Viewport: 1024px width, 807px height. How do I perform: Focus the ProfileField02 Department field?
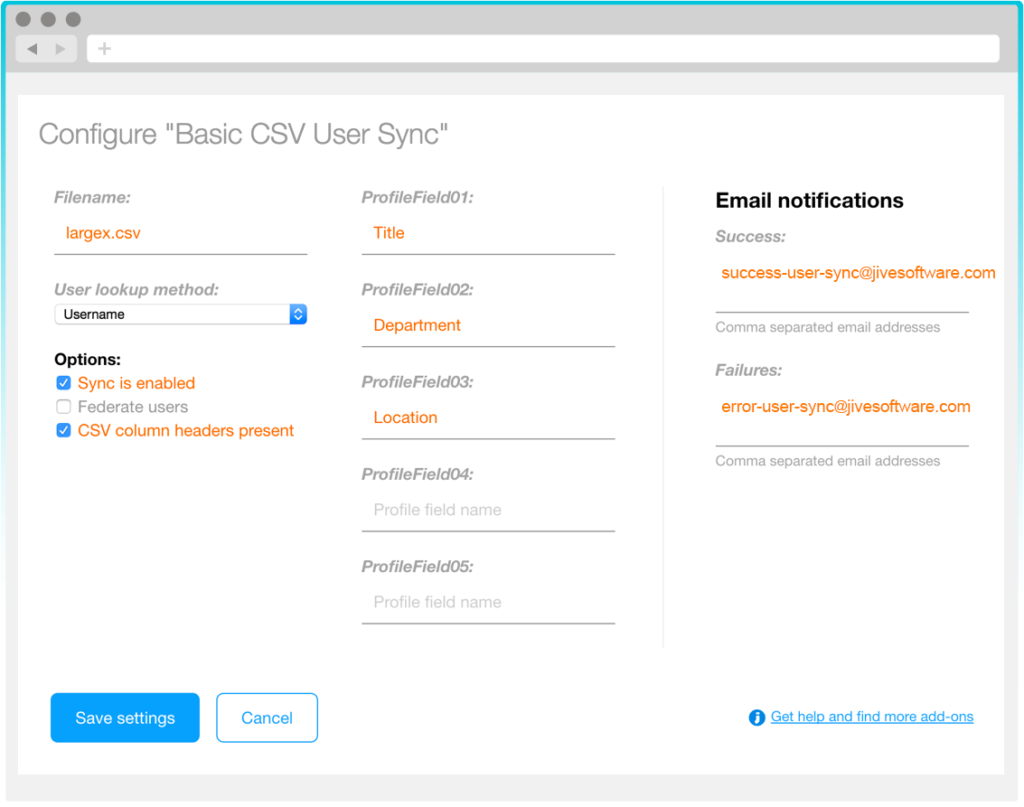[x=488, y=326]
